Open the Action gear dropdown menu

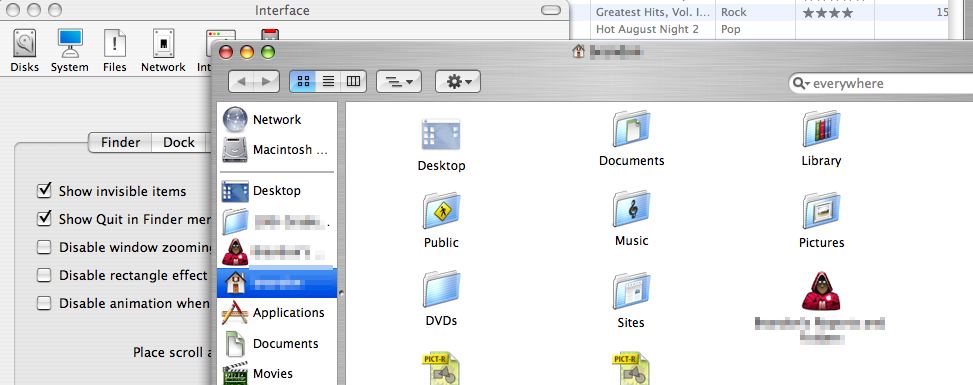[x=458, y=81]
